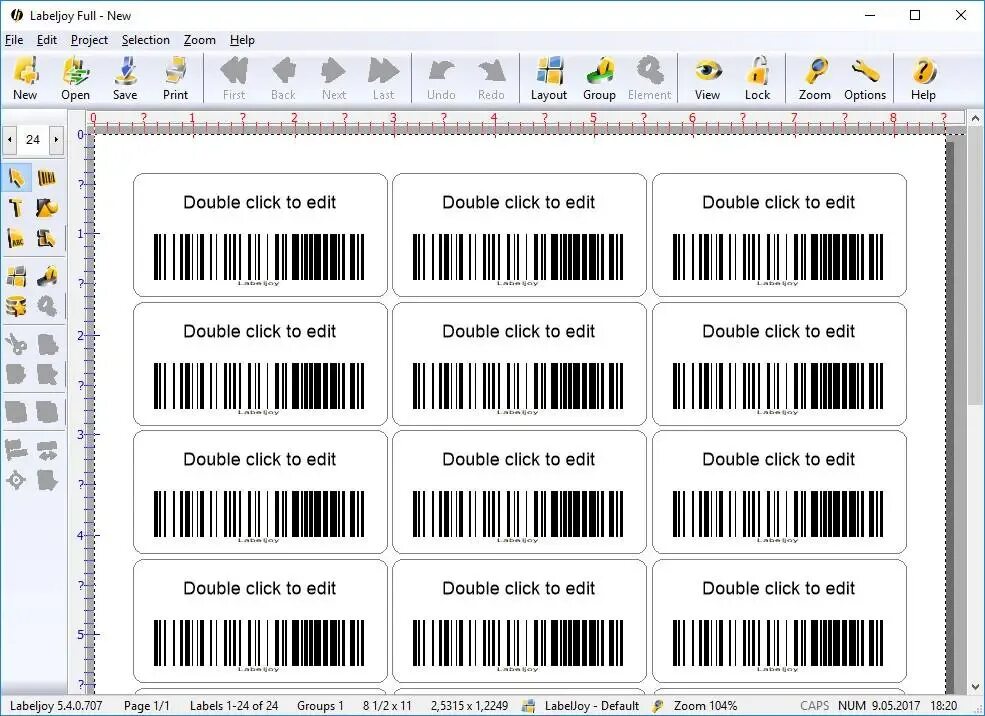
Task: Open an existing label file
Action: tap(75, 78)
